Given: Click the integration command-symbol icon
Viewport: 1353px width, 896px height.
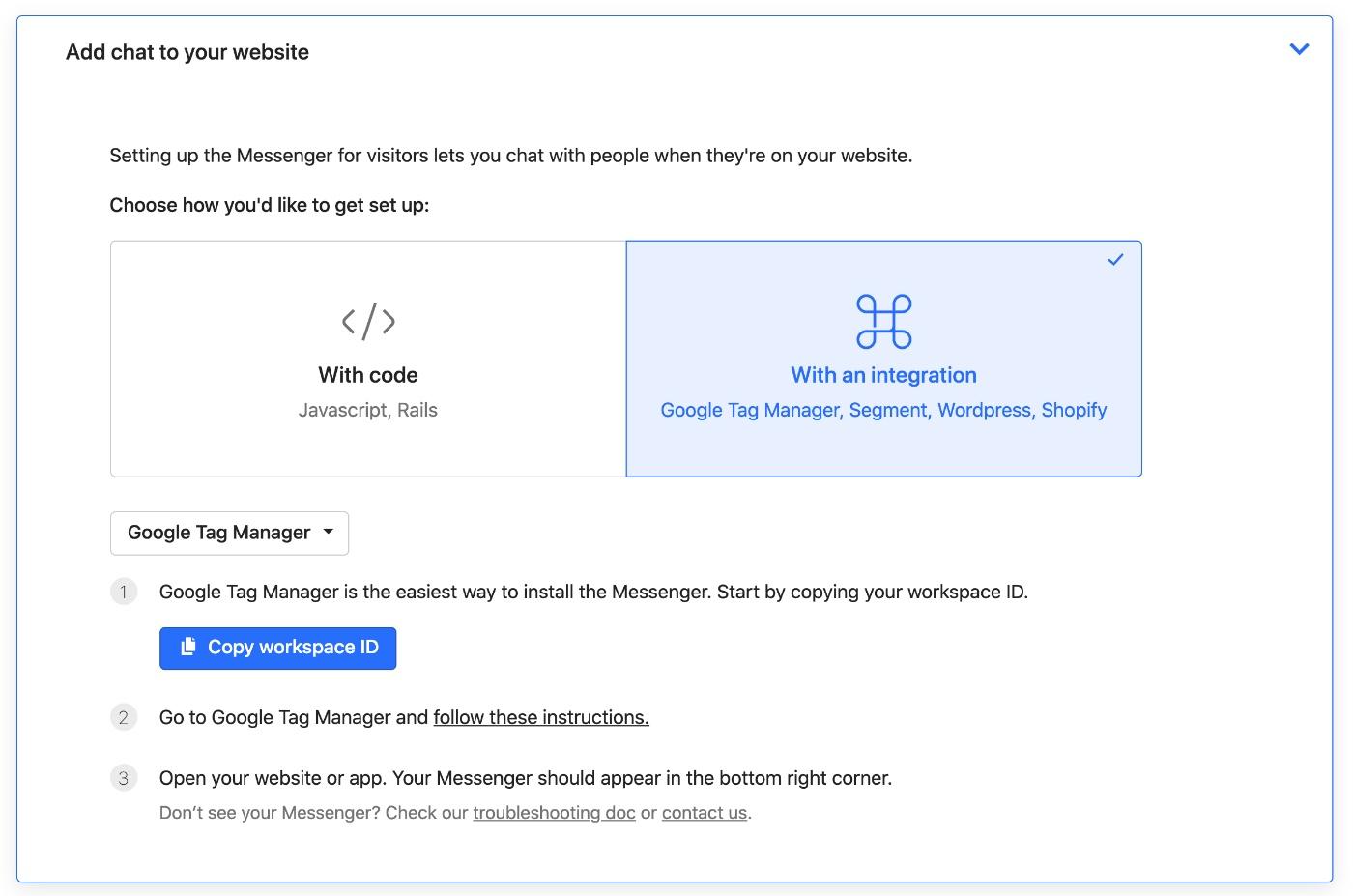Looking at the screenshot, I should tap(883, 321).
